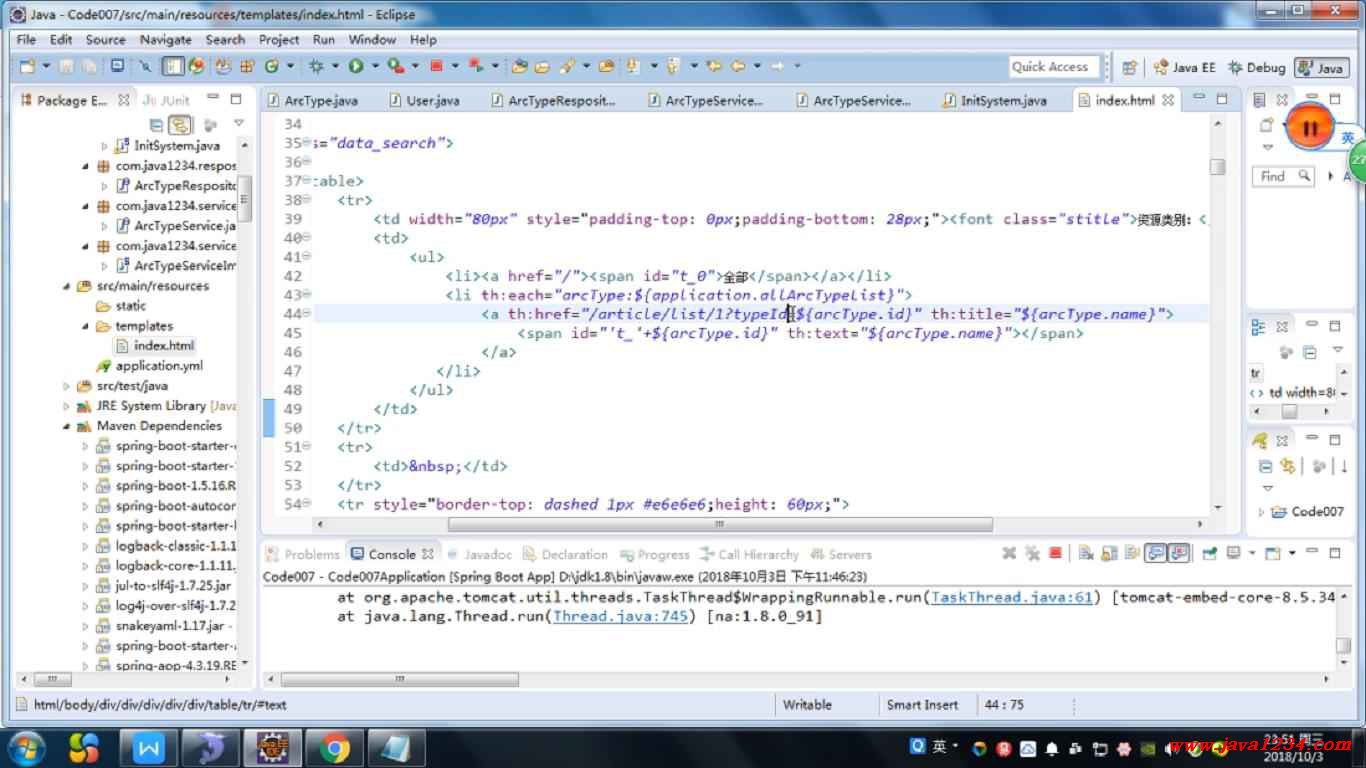Image resolution: width=1366 pixels, height=768 pixels.
Task: Click the Windows Start button
Action: (x=24, y=747)
